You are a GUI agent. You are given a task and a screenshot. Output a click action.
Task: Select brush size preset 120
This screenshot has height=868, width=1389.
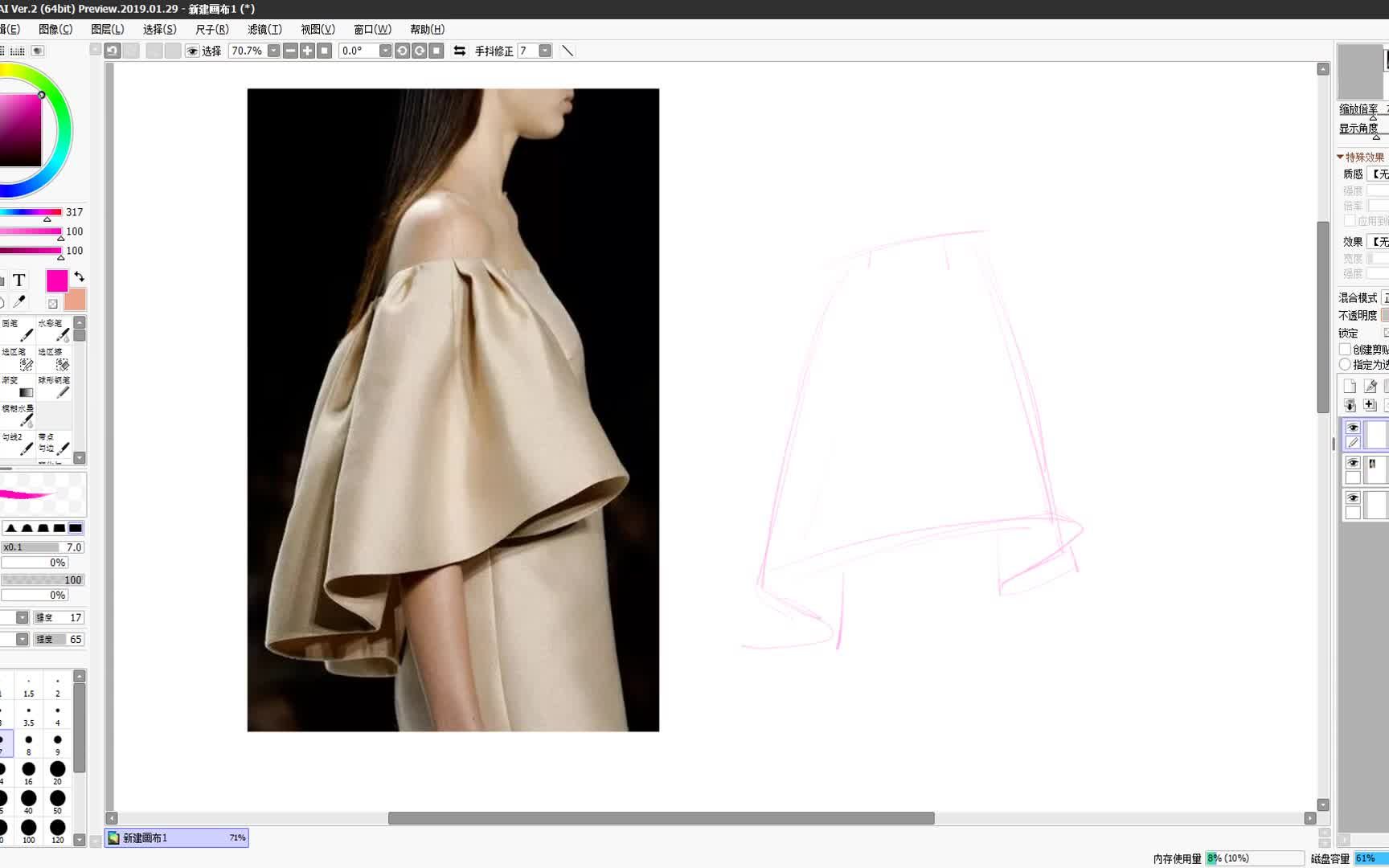[58, 831]
